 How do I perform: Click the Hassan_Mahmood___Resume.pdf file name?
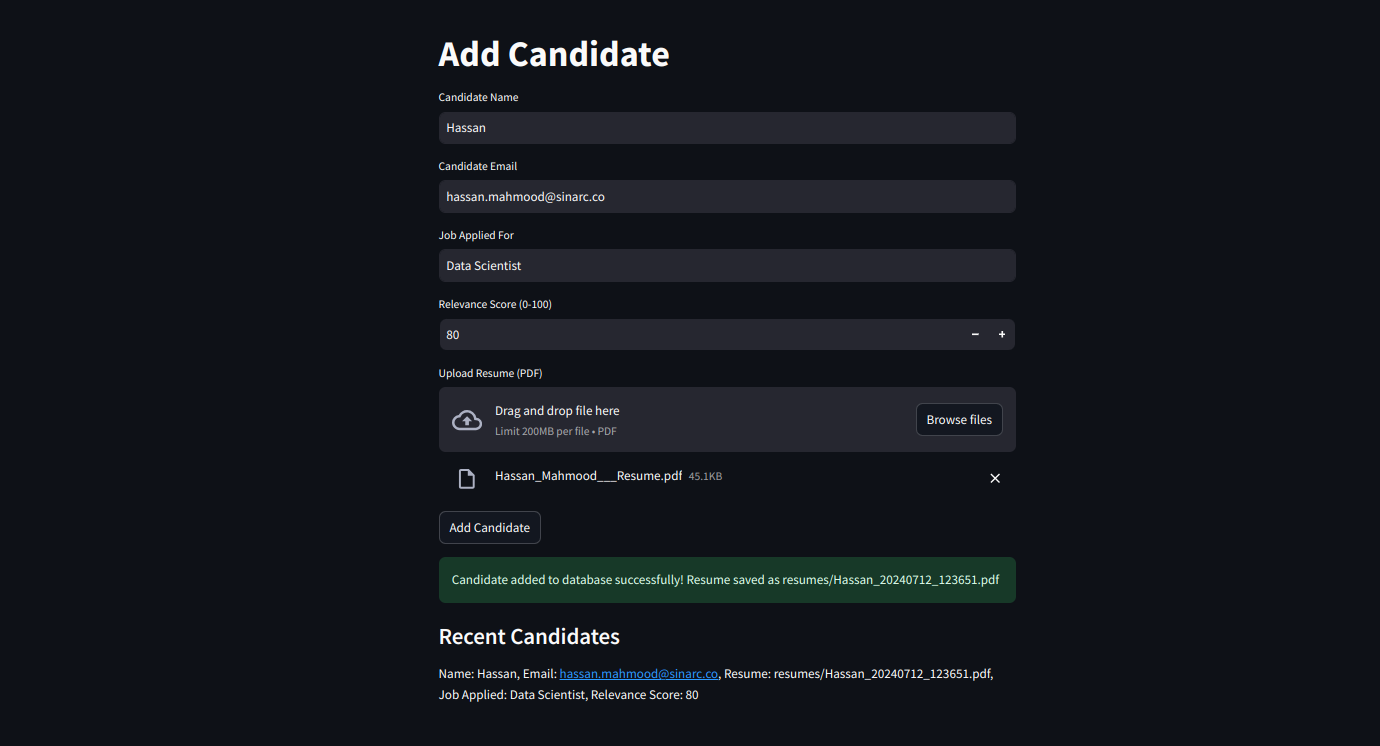point(588,476)
